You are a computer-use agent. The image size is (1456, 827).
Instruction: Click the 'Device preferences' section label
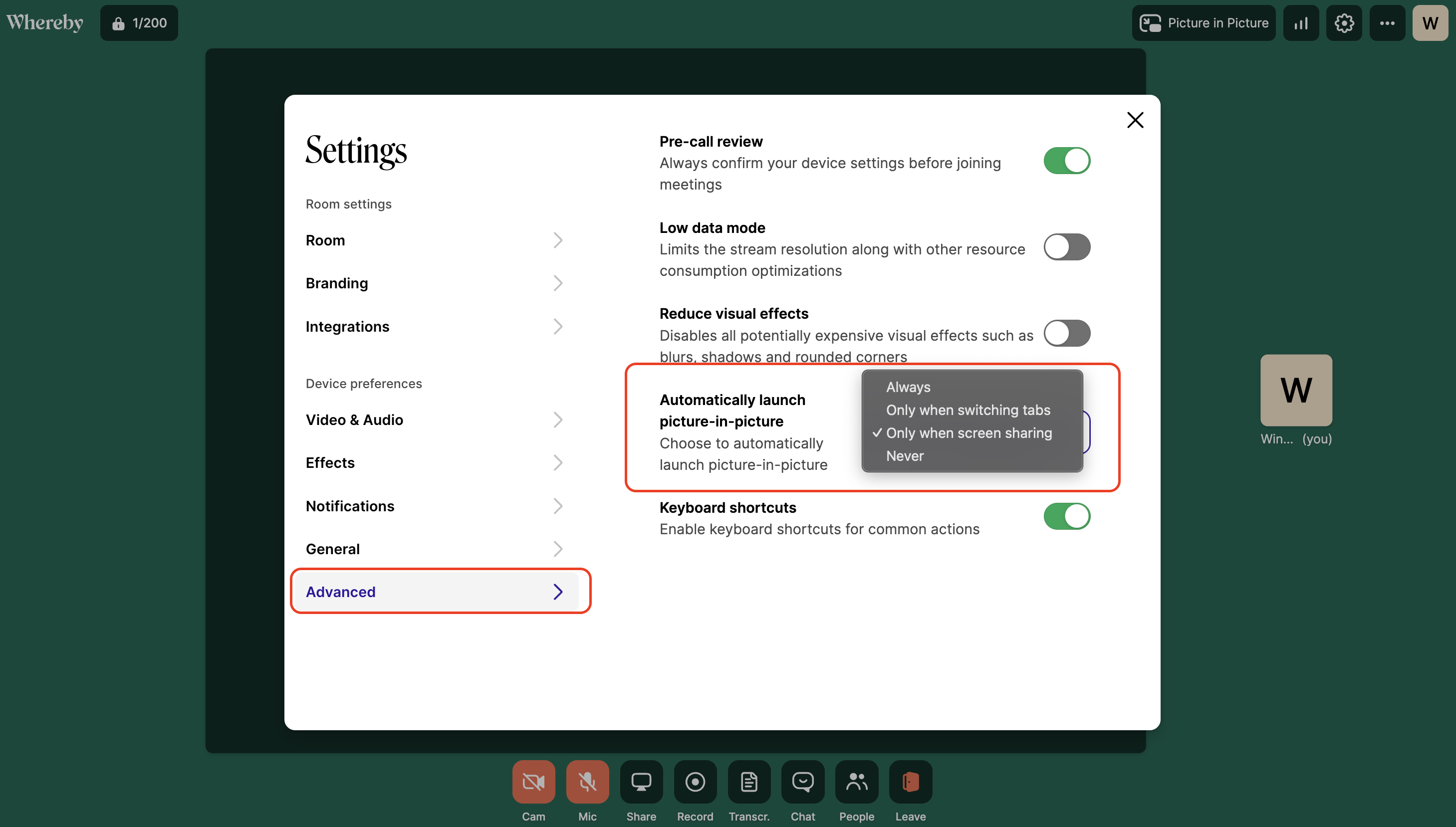364,384
